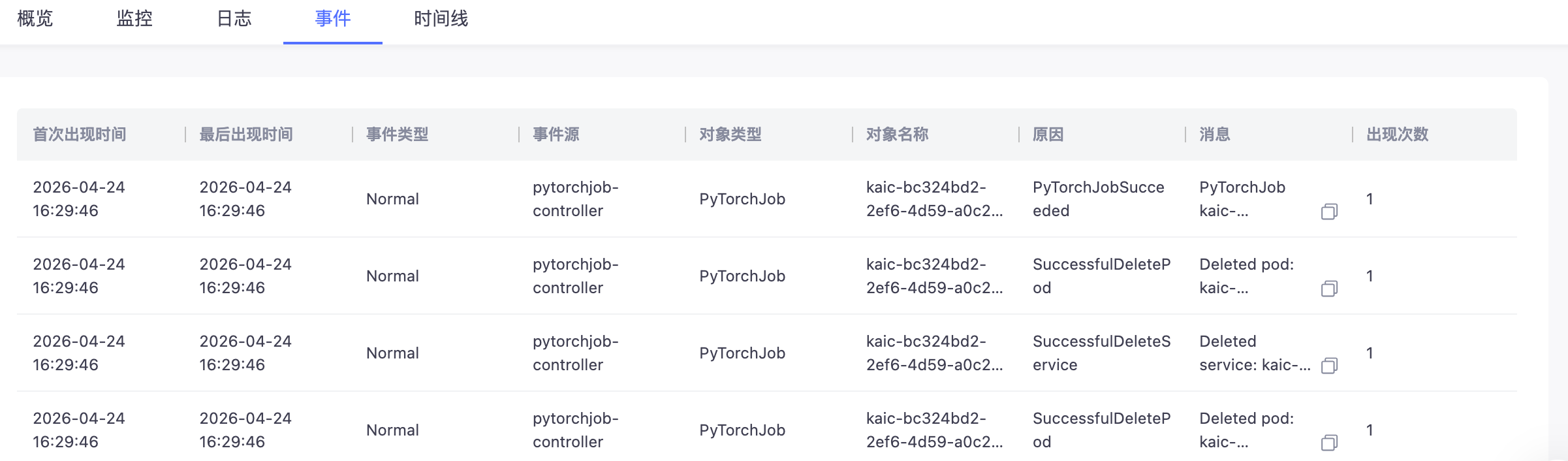This screenshot has width=1568, height=461.
Task: Click the 首次出现时间 column header
Action: (x=80, y=135)
